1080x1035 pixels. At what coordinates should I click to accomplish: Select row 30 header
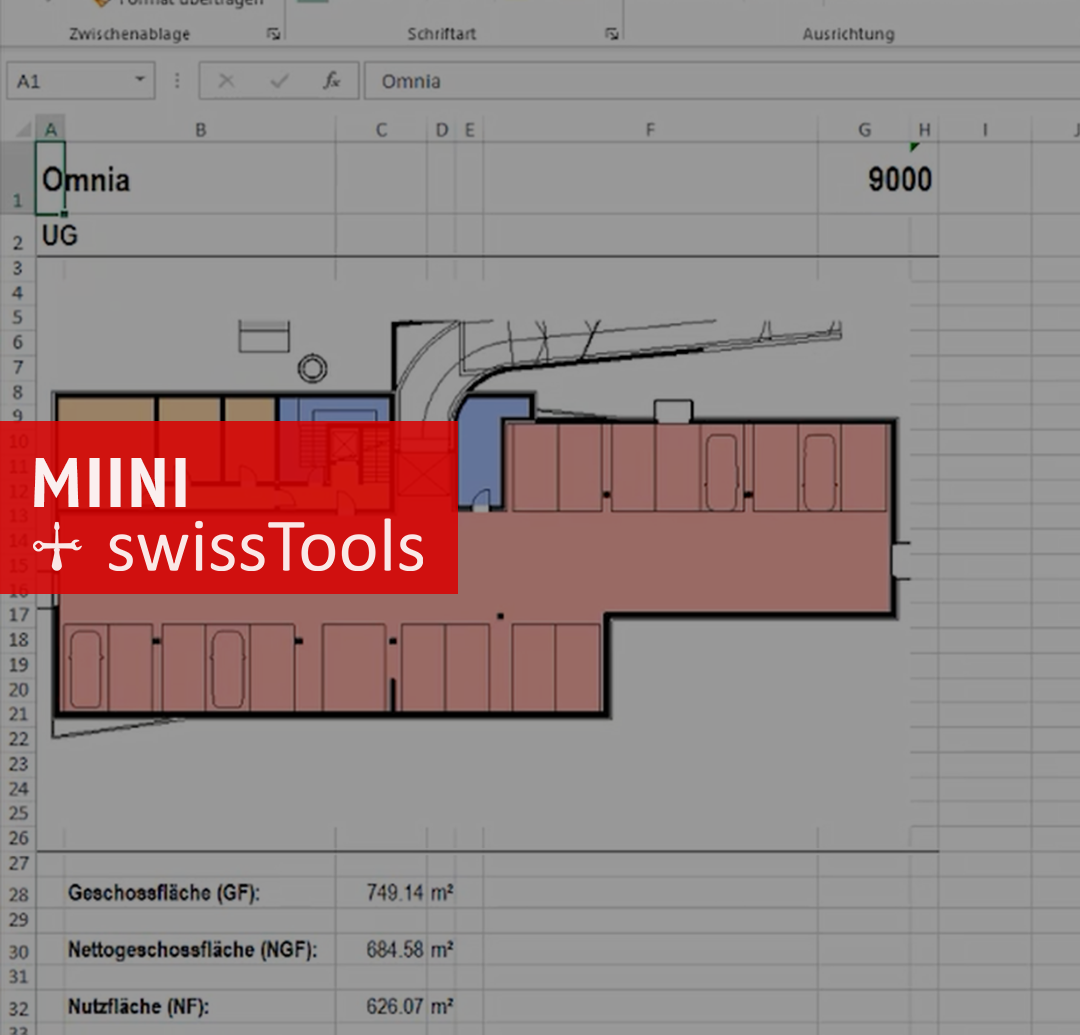click(18, 951)
